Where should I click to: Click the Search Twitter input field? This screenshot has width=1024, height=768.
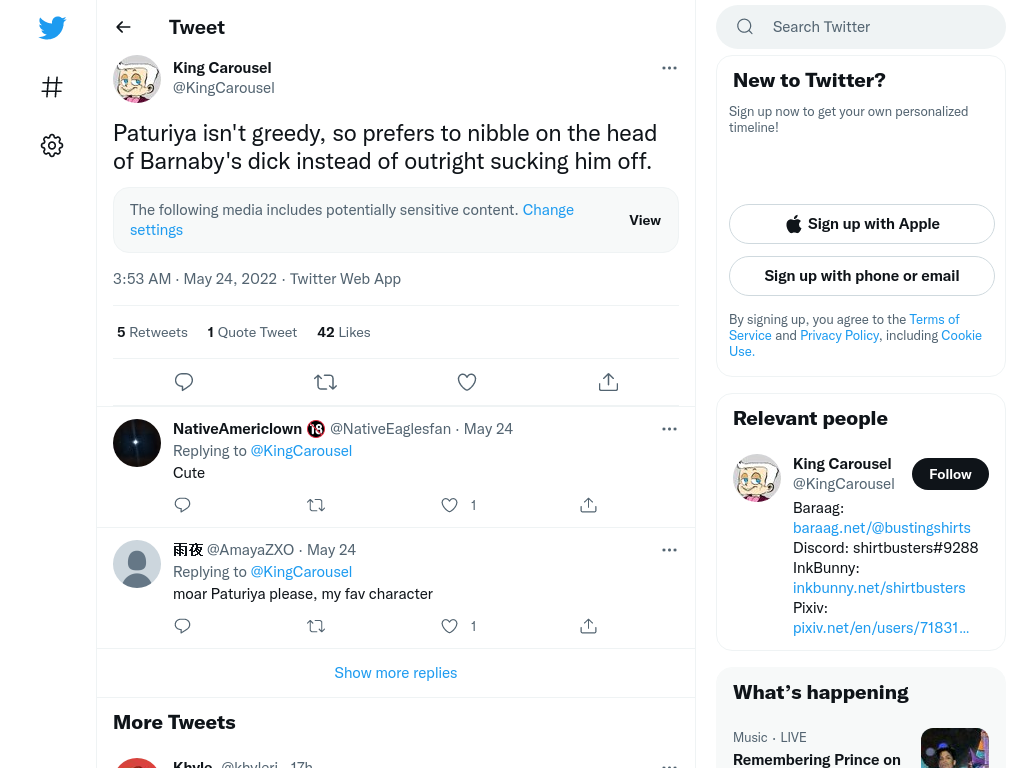[861, 27]
